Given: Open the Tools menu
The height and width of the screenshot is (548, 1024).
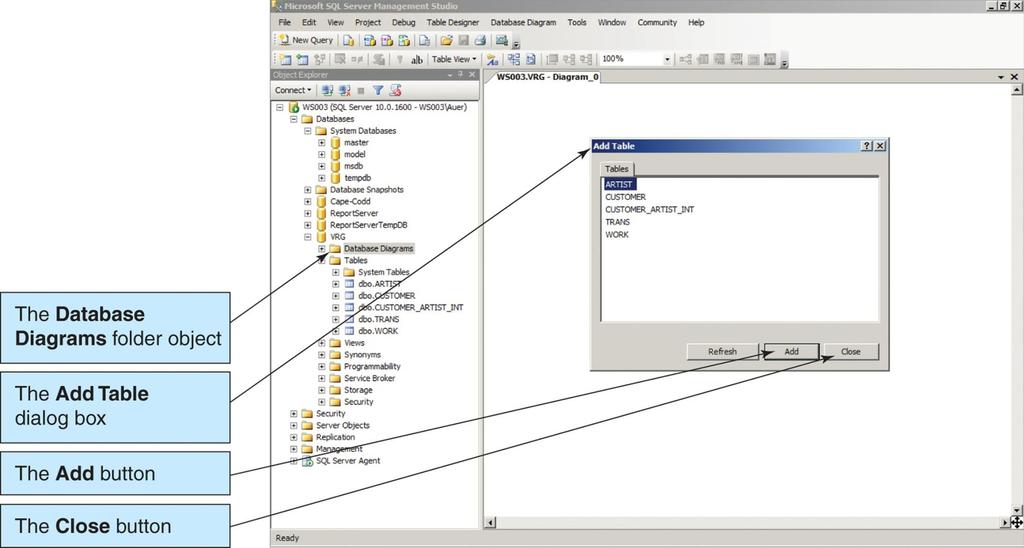Looking at the screenshot, I should point(577,22).
